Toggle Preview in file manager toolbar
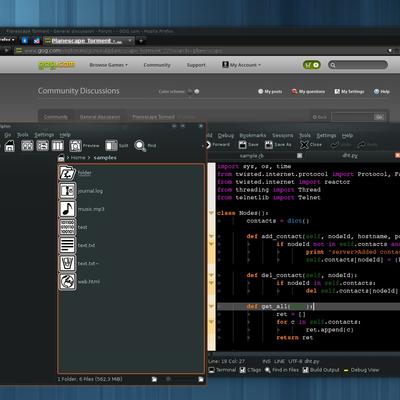This screenshot has height=400, width=400. [x=84, y=146]
